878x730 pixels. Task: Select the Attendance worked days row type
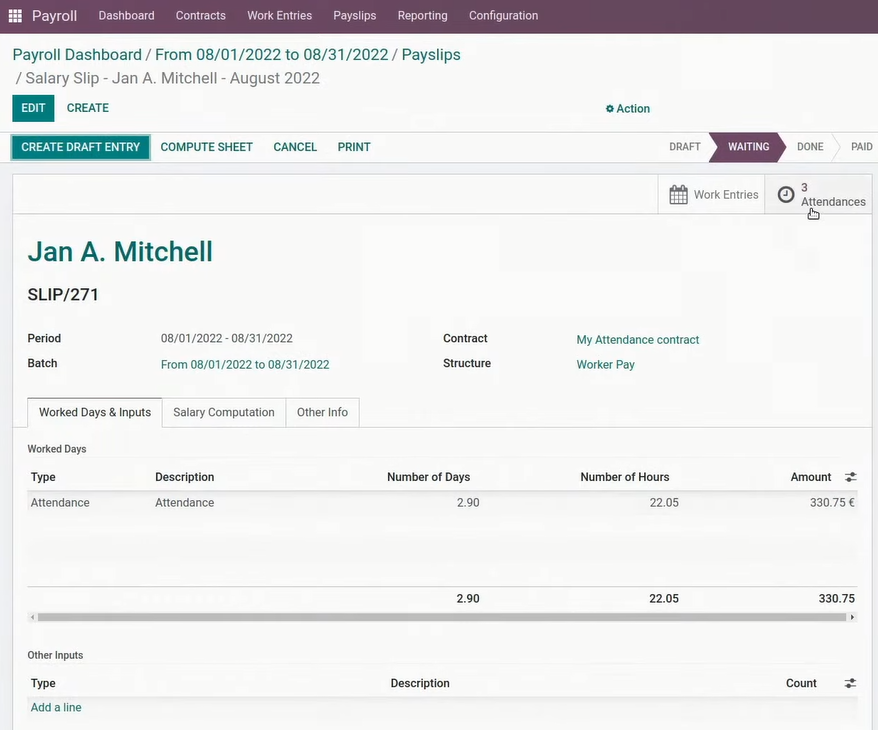[60, 503]
